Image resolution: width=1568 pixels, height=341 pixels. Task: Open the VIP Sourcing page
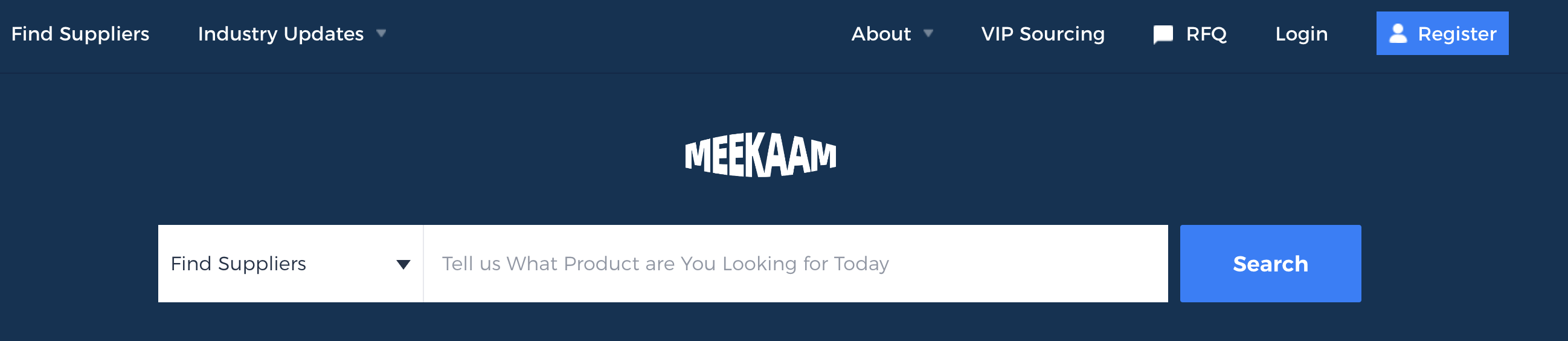pyautogui.click(x=1042, y=33)
